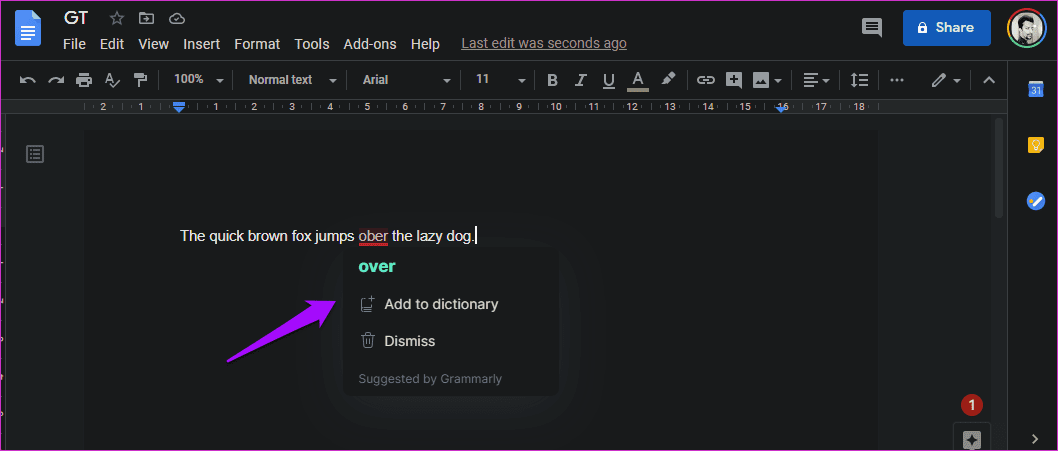Toggle italic formatting

coord(580,80)
